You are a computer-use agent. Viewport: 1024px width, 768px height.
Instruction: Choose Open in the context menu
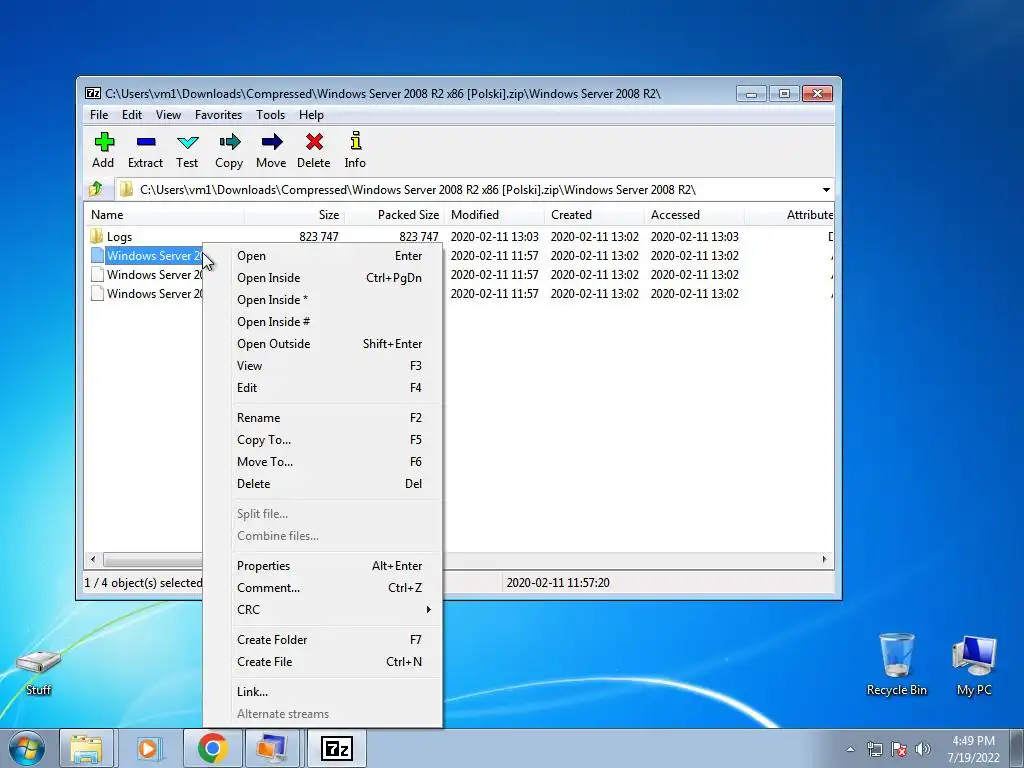(323, 256)
